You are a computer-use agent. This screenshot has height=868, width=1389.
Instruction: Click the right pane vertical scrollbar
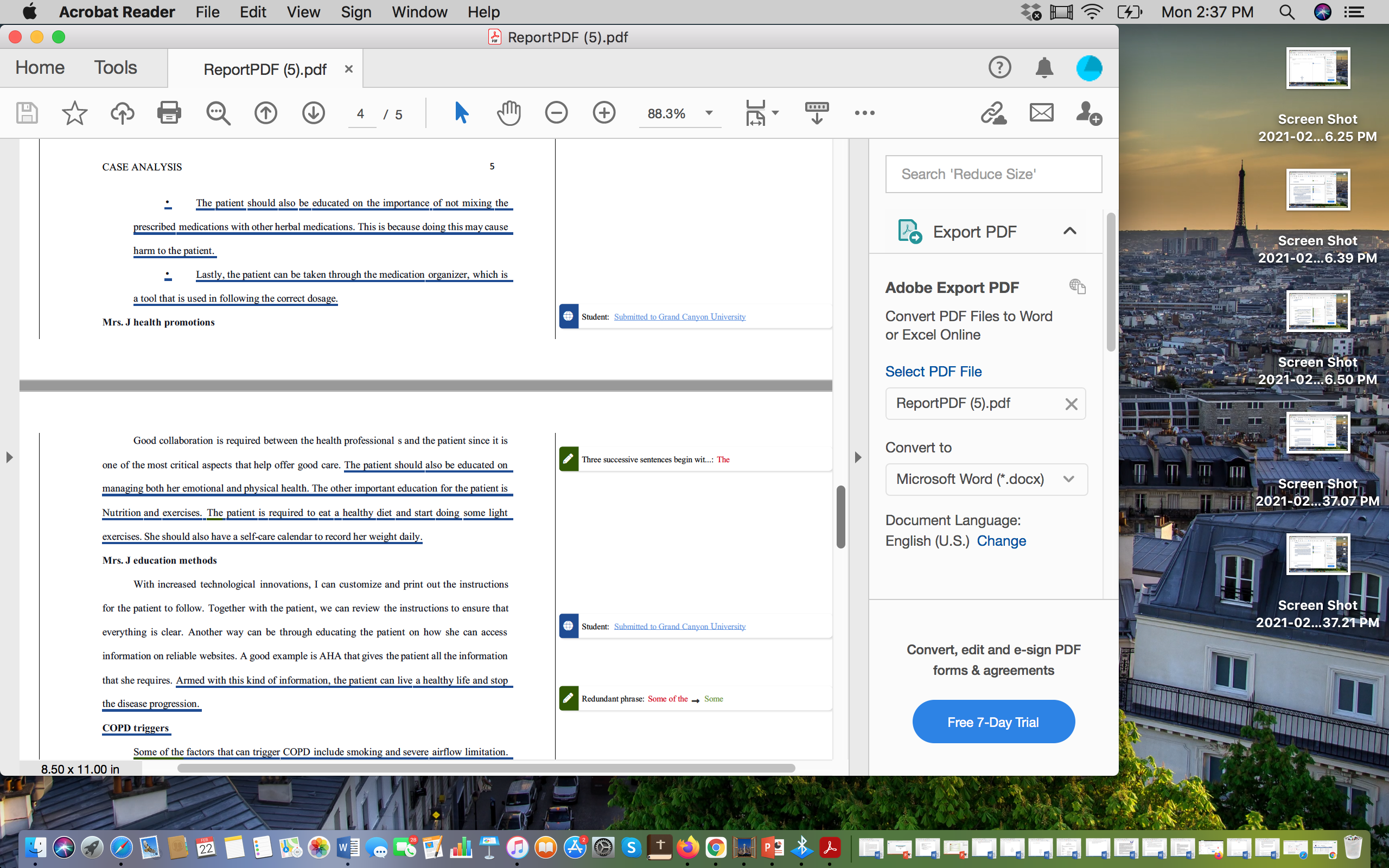pyautogui.click(x=1111, y=282)
